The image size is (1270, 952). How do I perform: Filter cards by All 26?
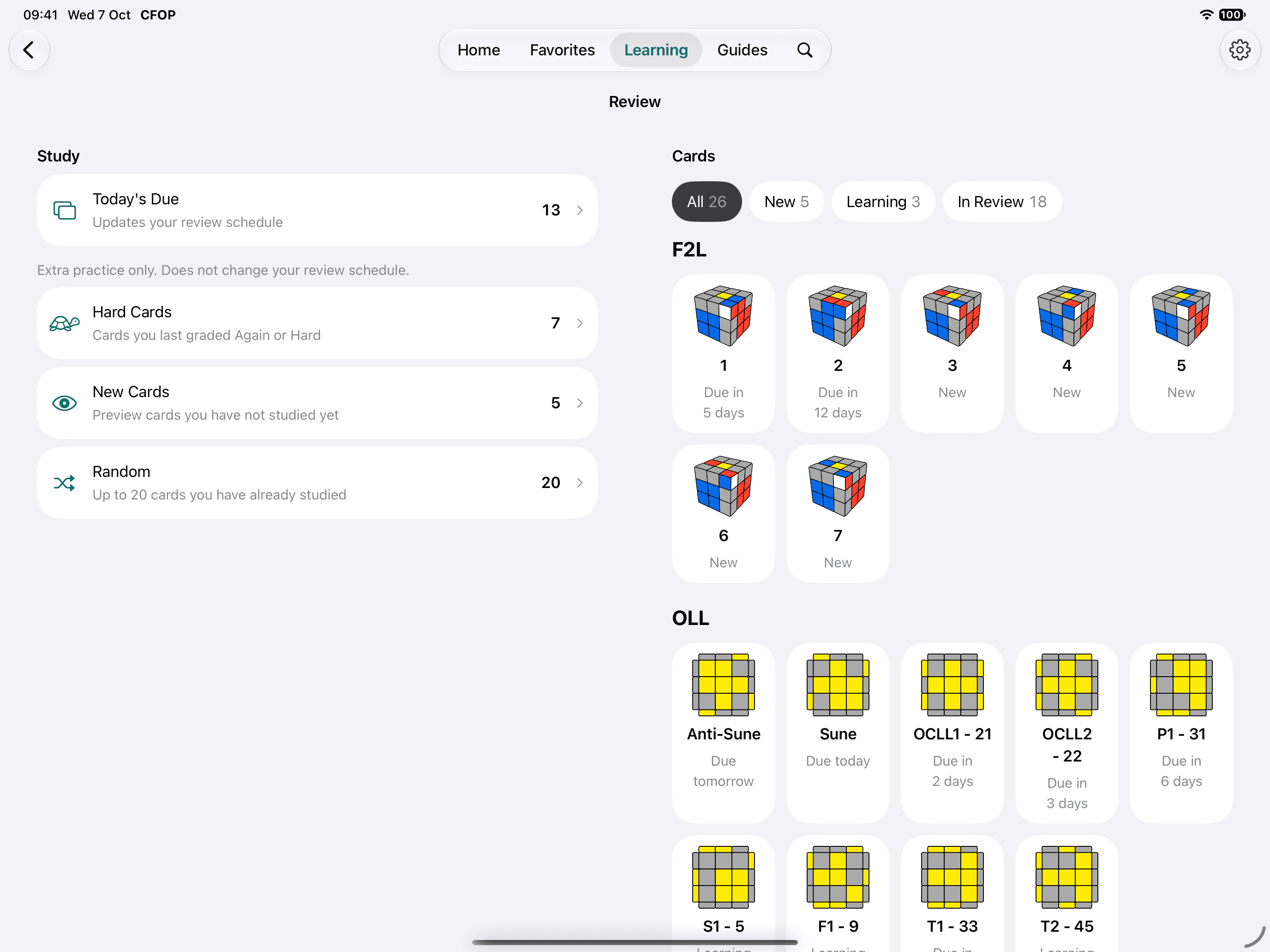tap(706, 202)
